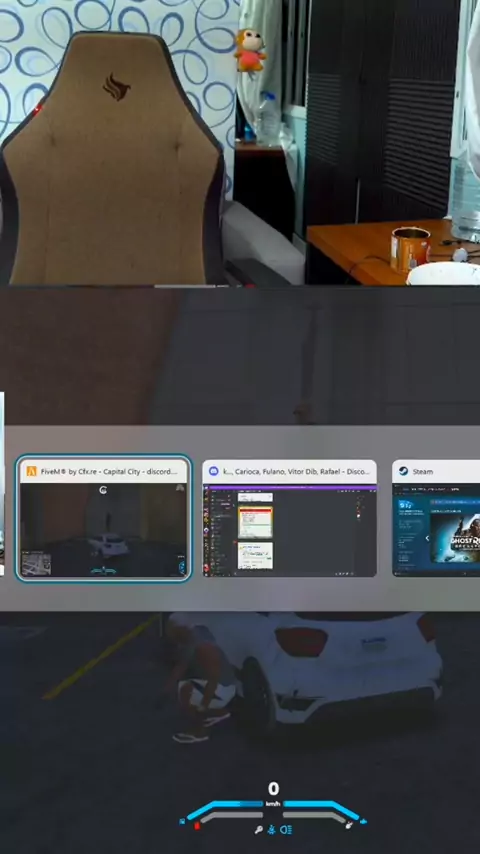Click the partially visible leftmost window thumbnail

(2, 485)
